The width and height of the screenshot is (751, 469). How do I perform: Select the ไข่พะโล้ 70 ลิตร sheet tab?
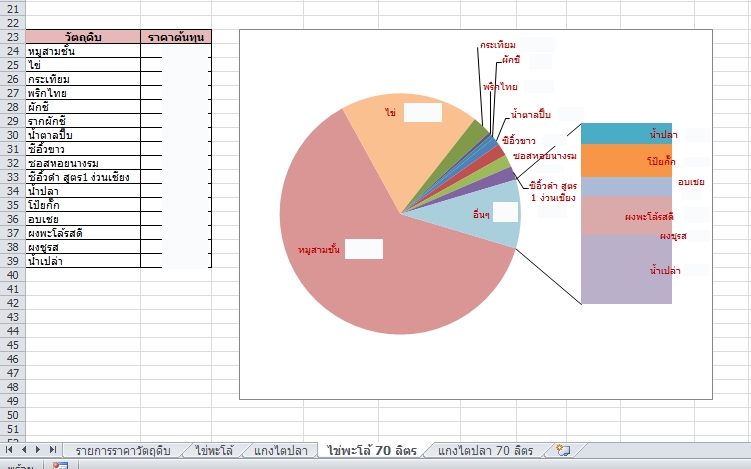[x=372, y=450]
